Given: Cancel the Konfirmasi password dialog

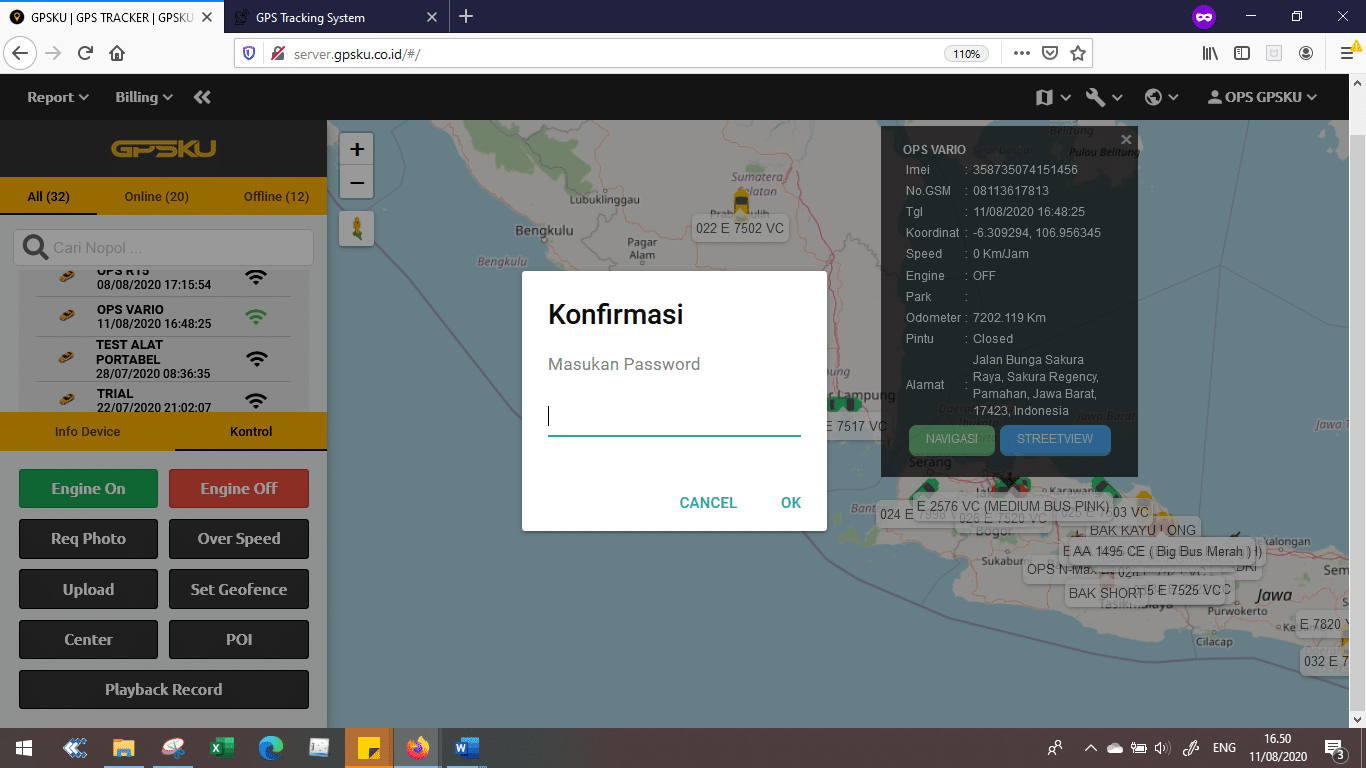Looking at the screenshot, I should coord(708,503).
